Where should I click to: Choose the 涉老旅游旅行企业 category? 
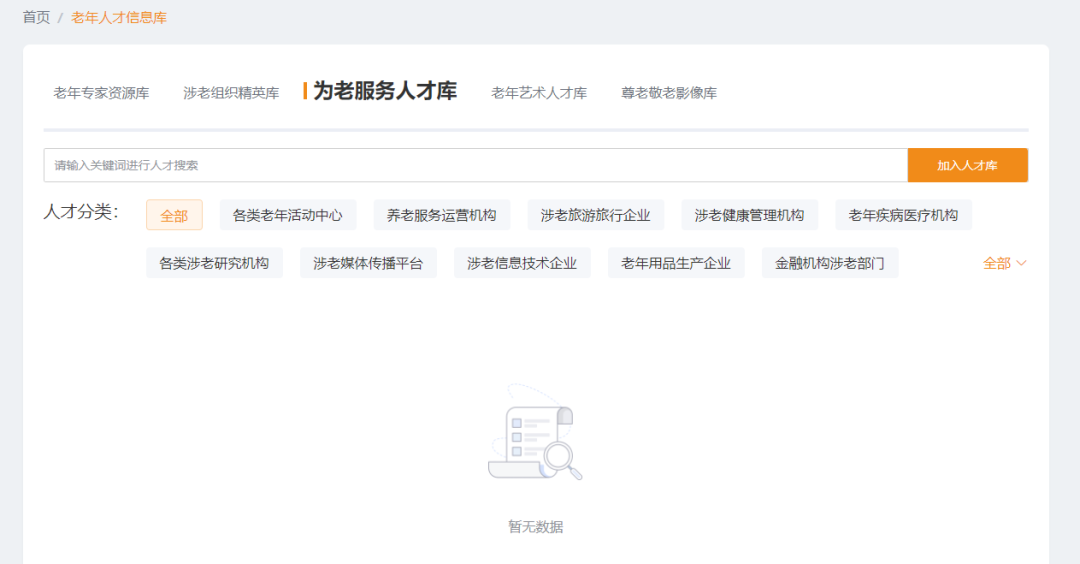tap(595, 215)
